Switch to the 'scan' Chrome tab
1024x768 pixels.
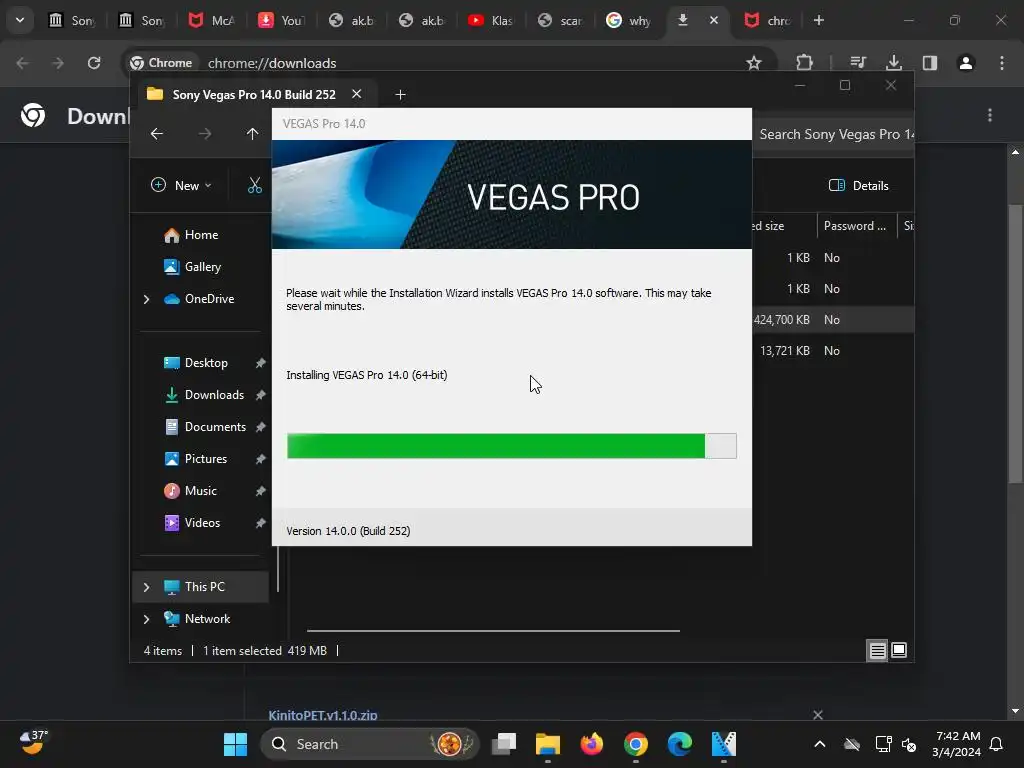560,20
